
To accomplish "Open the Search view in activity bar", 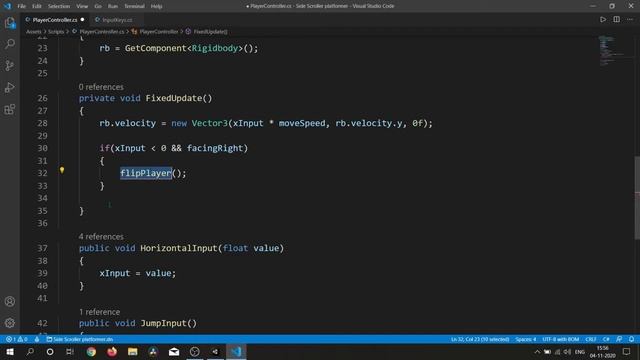I will pos(10,44).
